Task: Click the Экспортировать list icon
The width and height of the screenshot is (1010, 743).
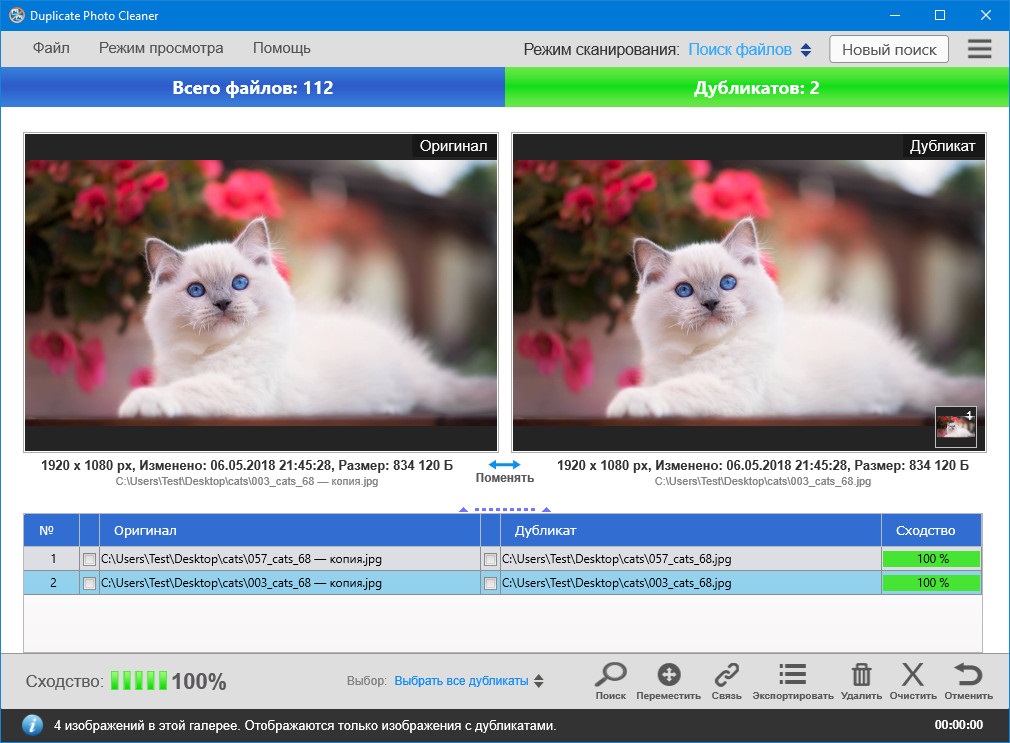Action: point(792,675)
